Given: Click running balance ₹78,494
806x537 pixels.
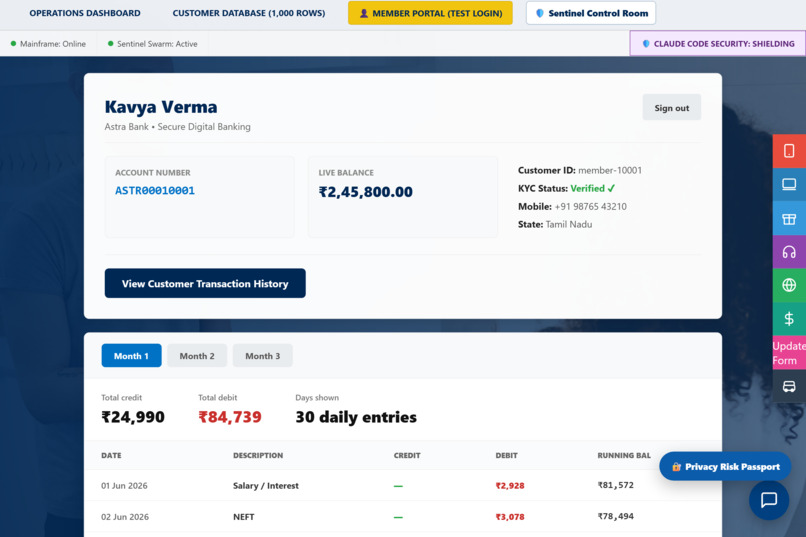Looking at the screenshot, I should click(615, 516).
